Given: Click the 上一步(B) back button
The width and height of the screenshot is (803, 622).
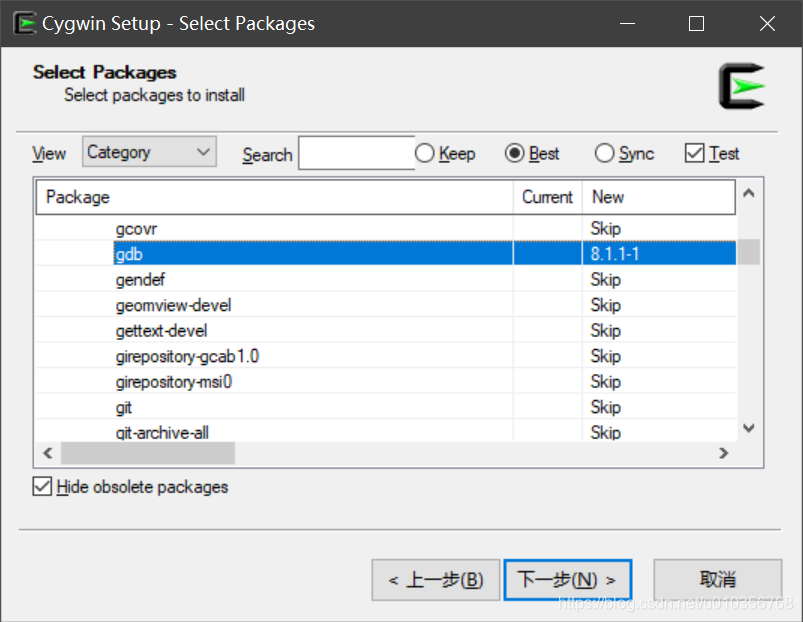Looking at the screenshot, I should (x=436, y=580).
